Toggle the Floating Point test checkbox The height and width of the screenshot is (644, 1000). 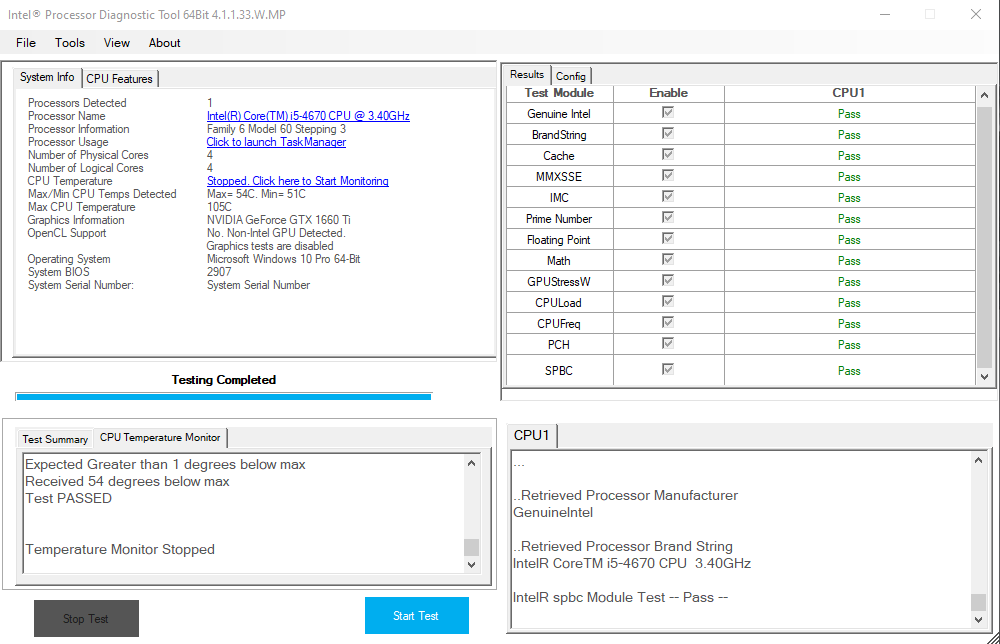point(668,238)
